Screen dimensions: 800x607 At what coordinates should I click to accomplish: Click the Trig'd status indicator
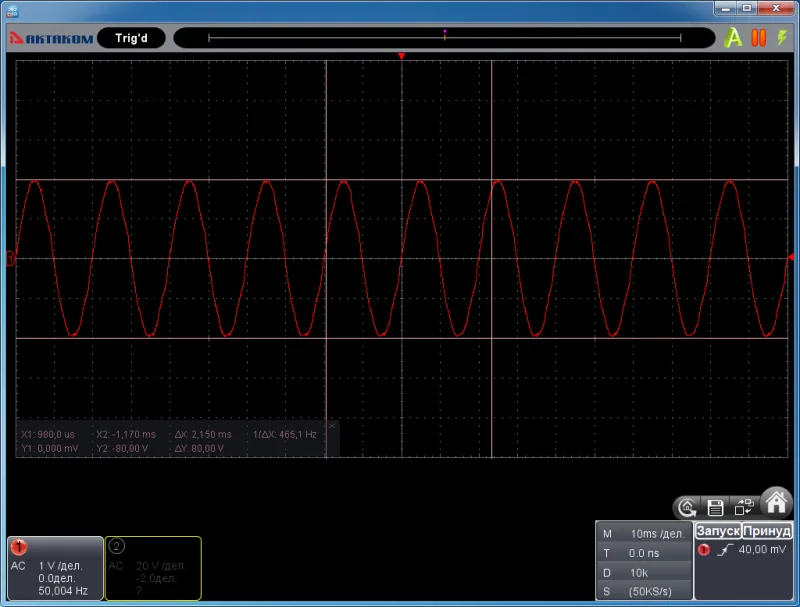click(x=131, y=38)
